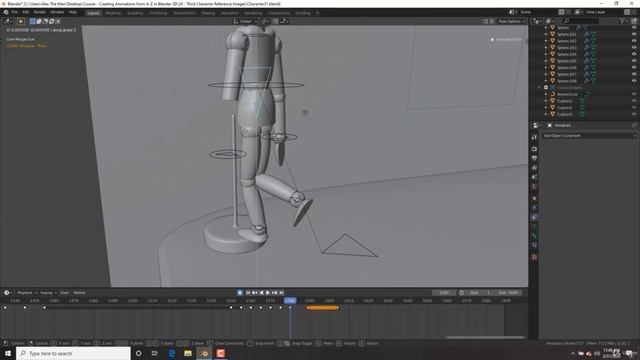Click the current frame number field
The width and height of the screenshot is (640, 360).
click(444, 293)
